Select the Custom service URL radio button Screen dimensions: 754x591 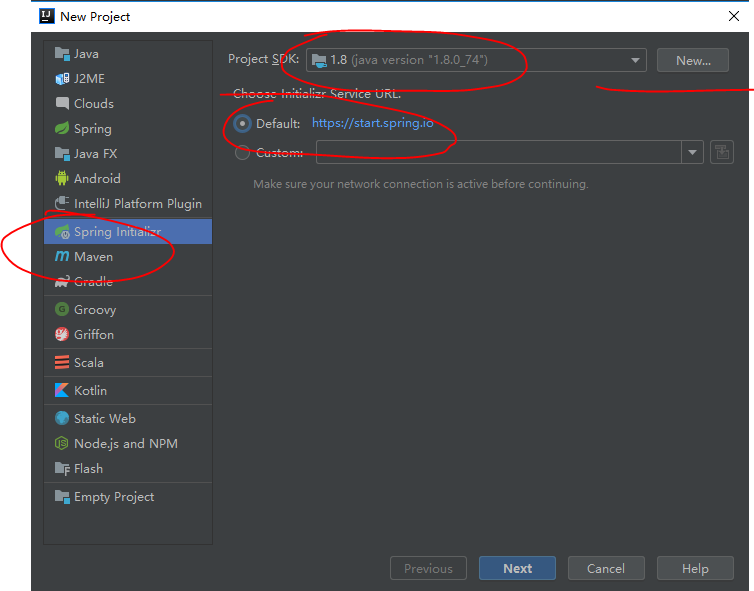pyautogui.click(x=242, y=153)
